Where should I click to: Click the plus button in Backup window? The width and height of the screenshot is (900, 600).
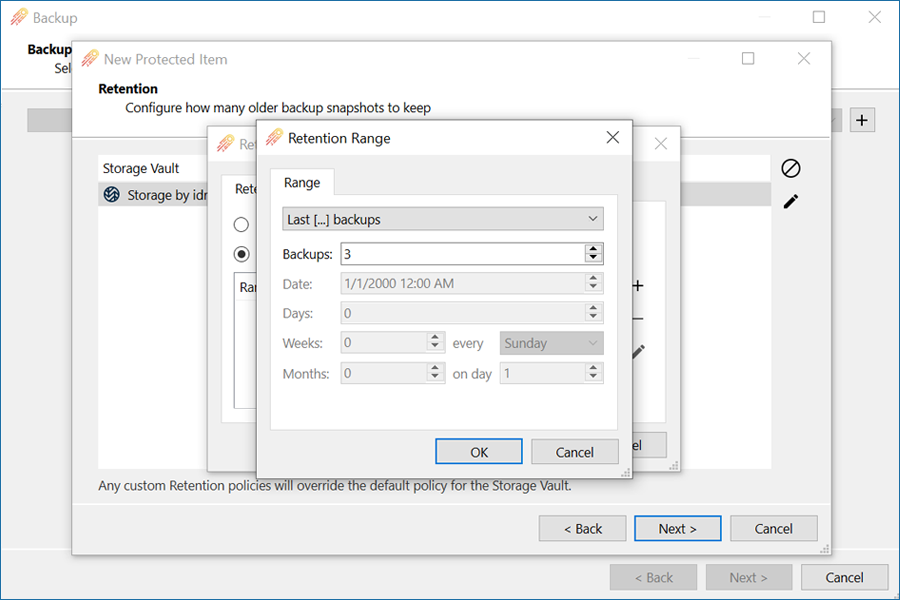tap(862, 120)
